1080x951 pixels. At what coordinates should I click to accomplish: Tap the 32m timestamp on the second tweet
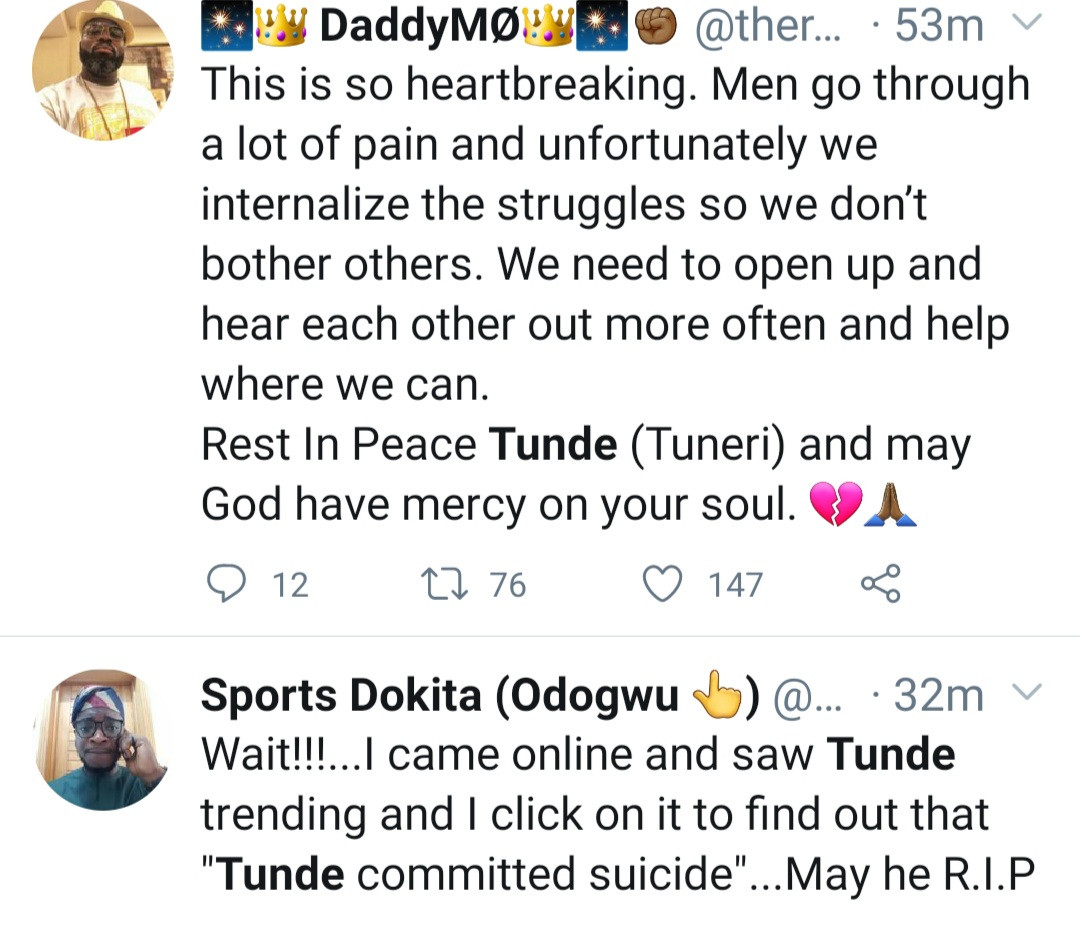tap(938, 696)
